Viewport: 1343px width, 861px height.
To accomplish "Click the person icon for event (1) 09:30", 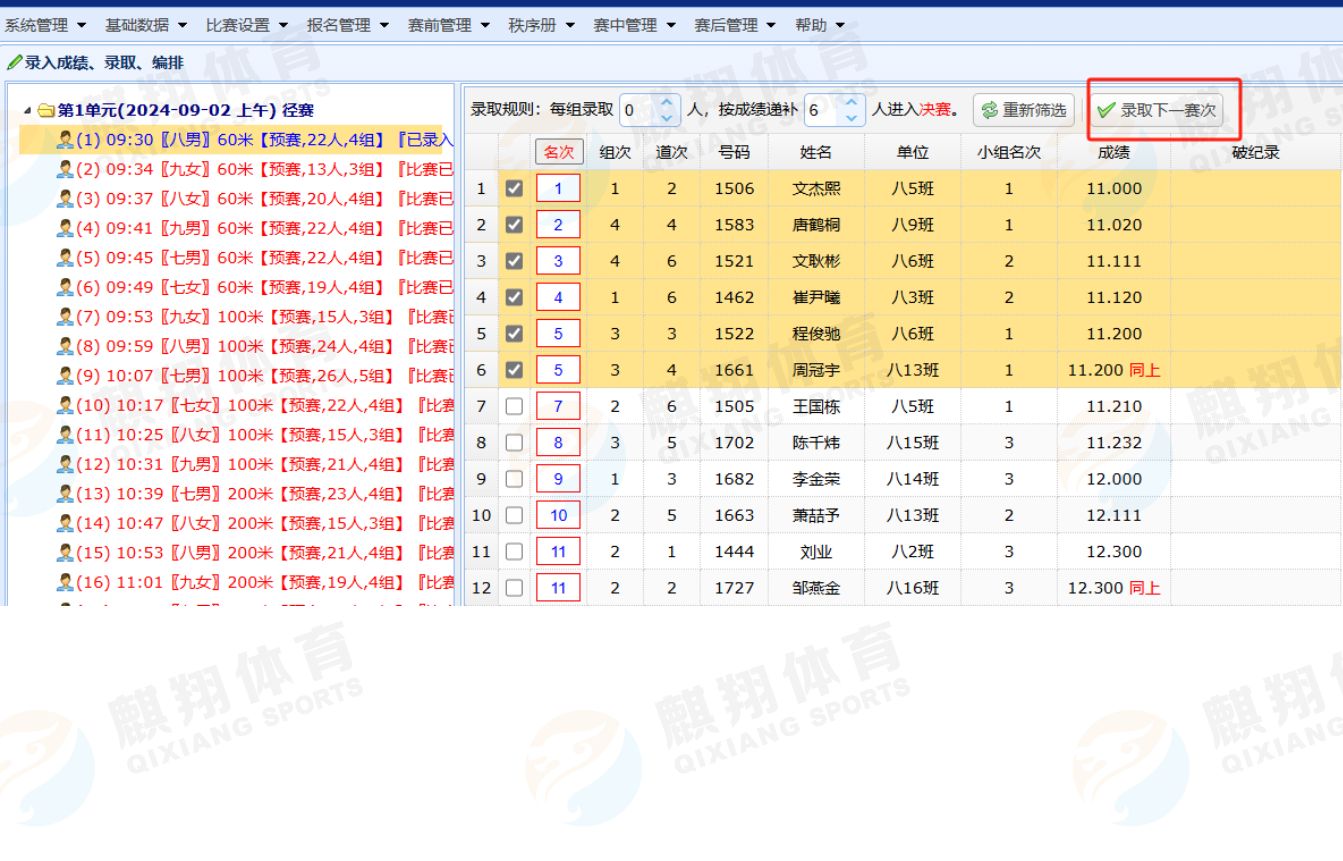I will point(65,141).
